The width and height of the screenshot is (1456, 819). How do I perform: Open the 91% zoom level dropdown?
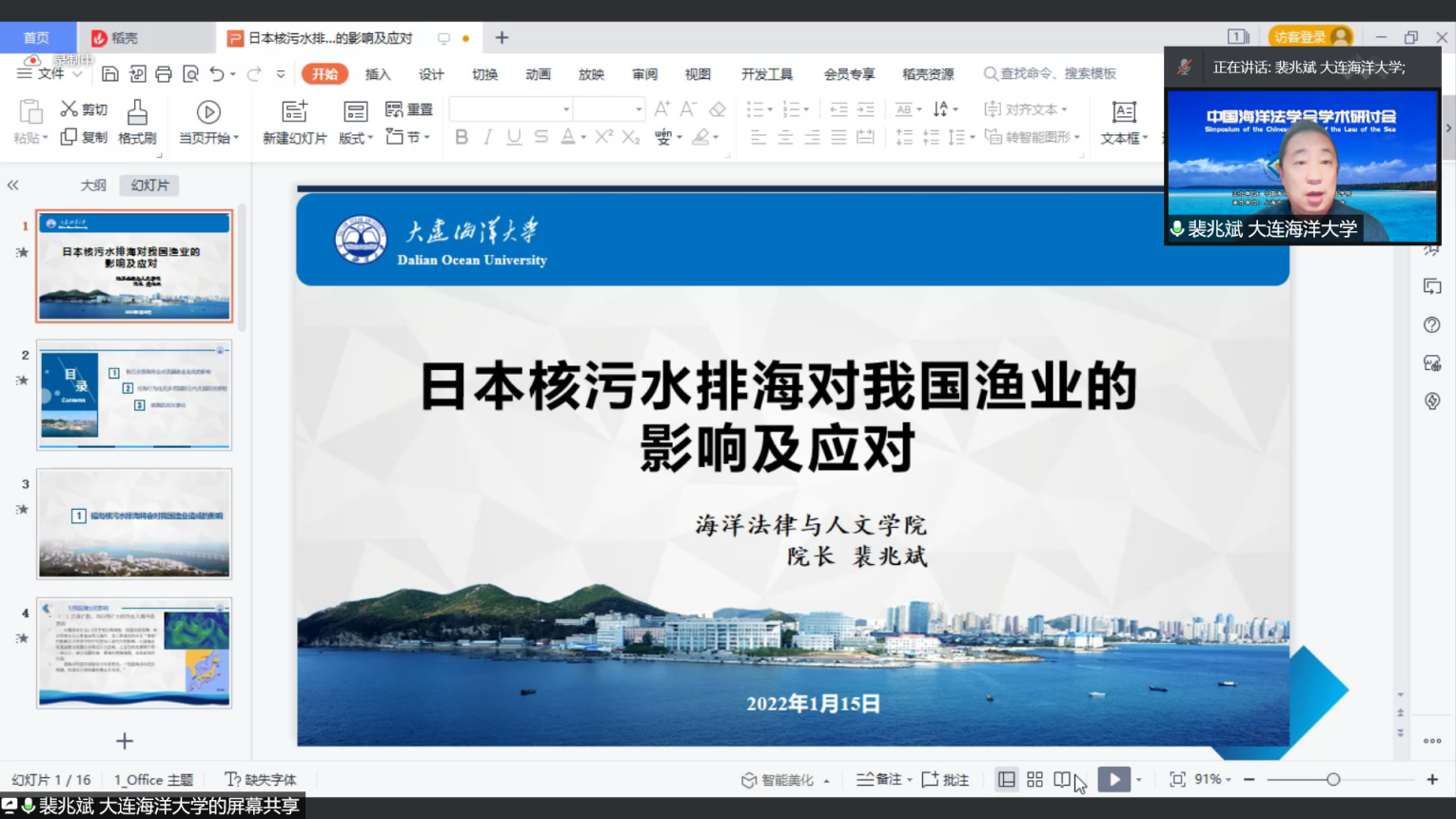pyautogui.click(x=1213, y=780)
